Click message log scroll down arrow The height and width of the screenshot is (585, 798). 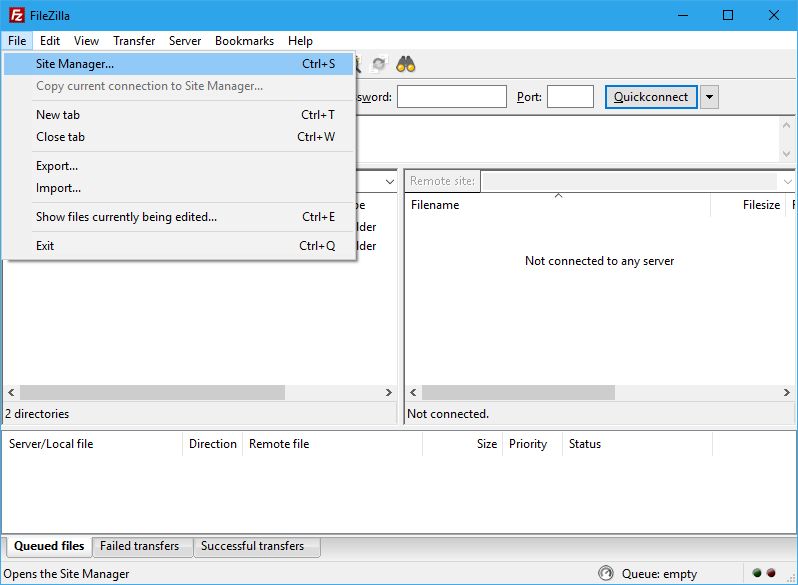coord(786,153)
